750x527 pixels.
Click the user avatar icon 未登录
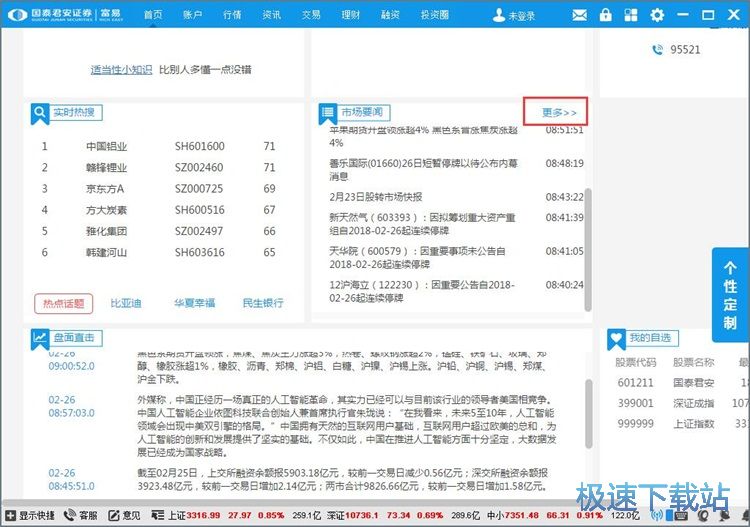click(499, 15)
